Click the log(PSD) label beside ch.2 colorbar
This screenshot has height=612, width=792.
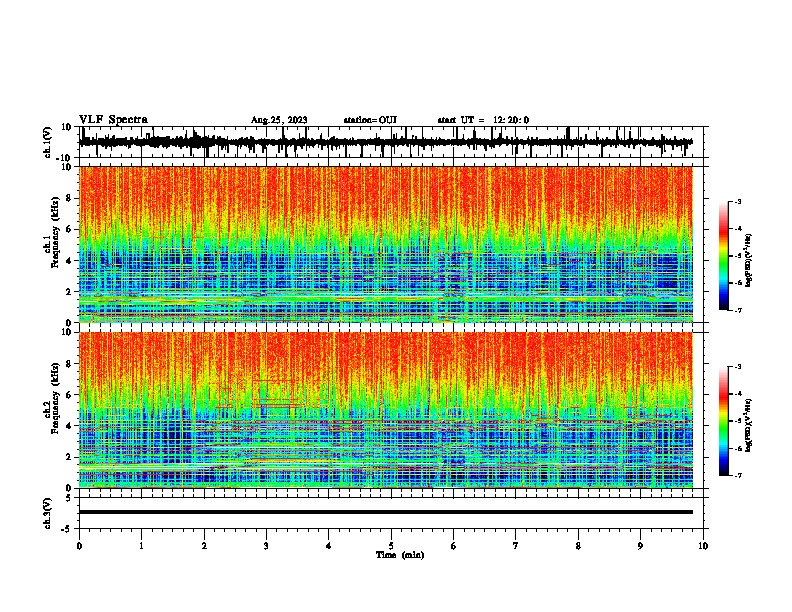click(x=749, y=425)
